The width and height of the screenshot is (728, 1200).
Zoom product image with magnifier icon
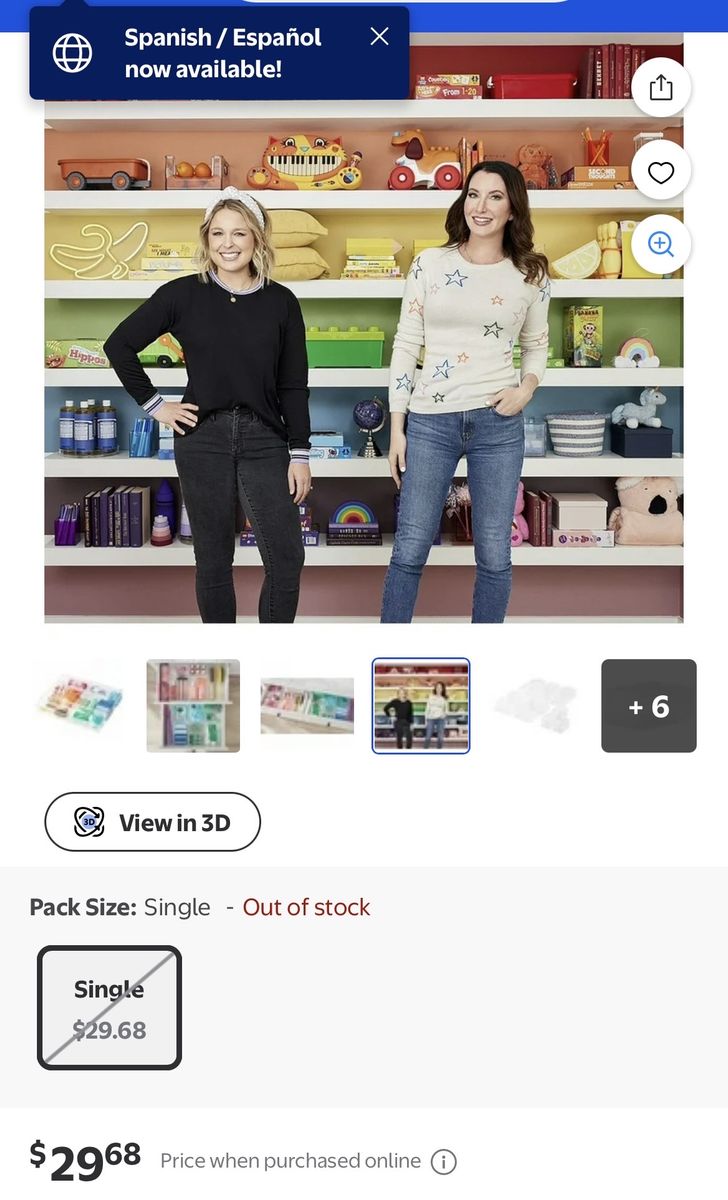[661, 244]
